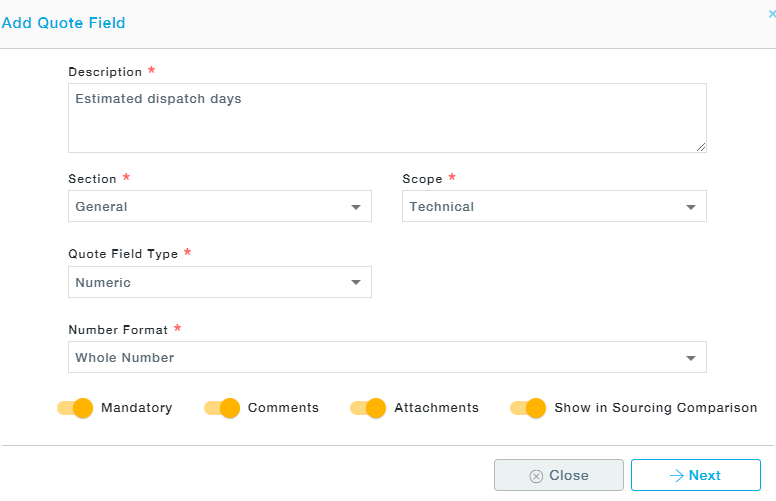
Task: Click the Scope dropdown caret icon
Action: click(x=691, y=207)
